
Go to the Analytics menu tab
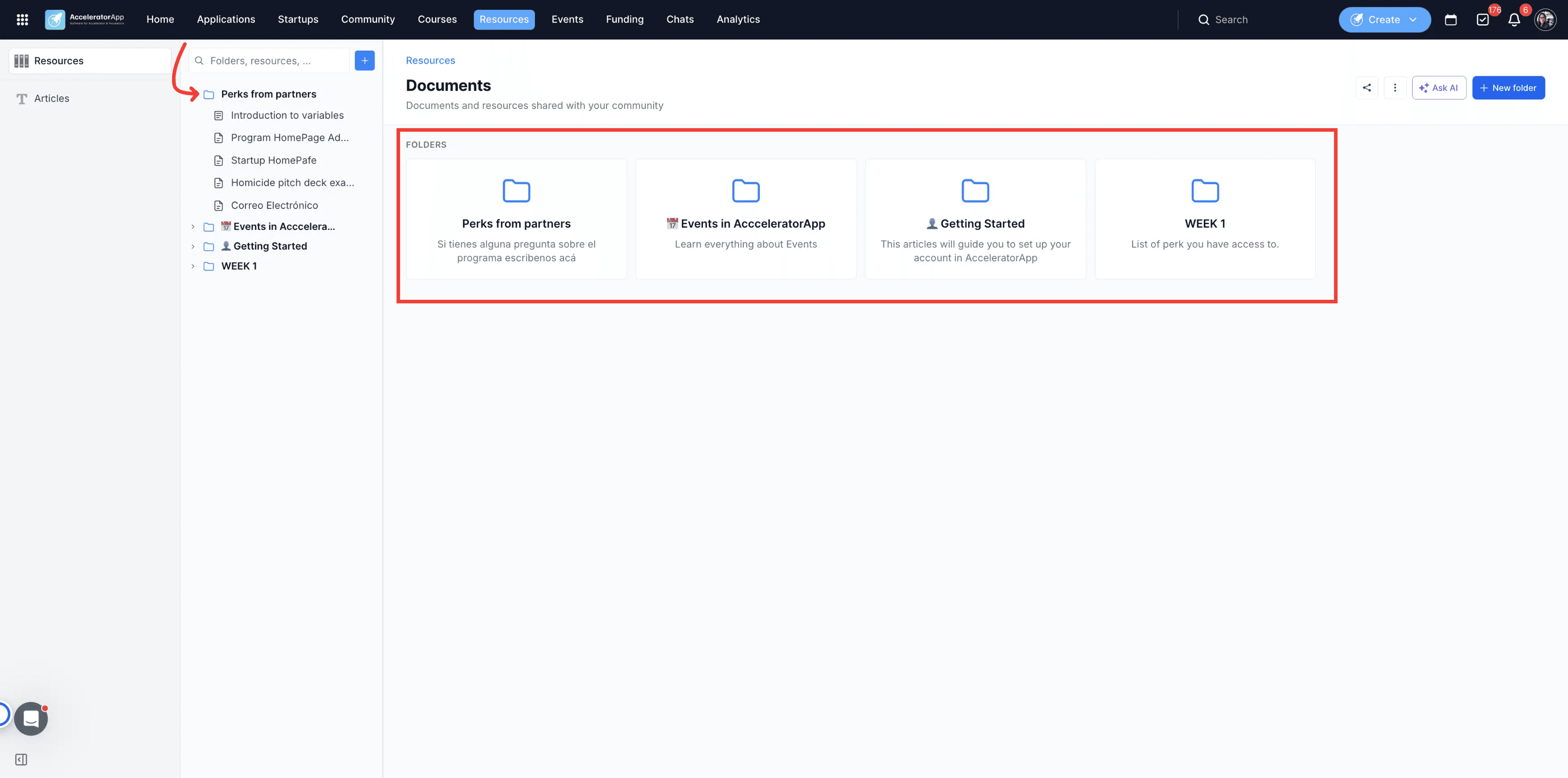coord(738,19)
